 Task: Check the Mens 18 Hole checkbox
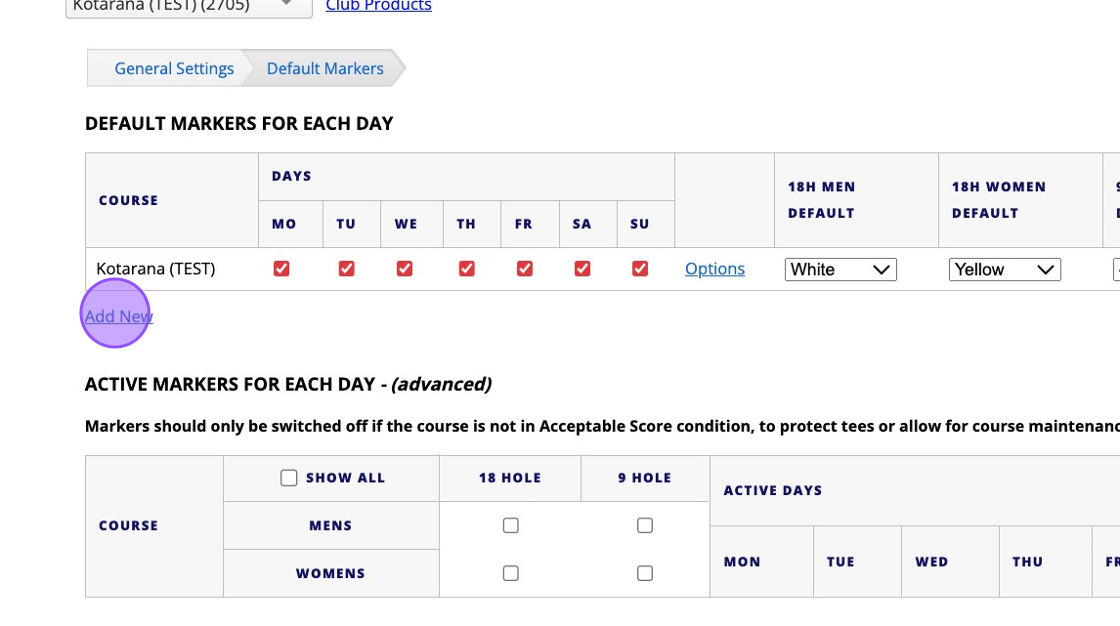click(510, 526)
